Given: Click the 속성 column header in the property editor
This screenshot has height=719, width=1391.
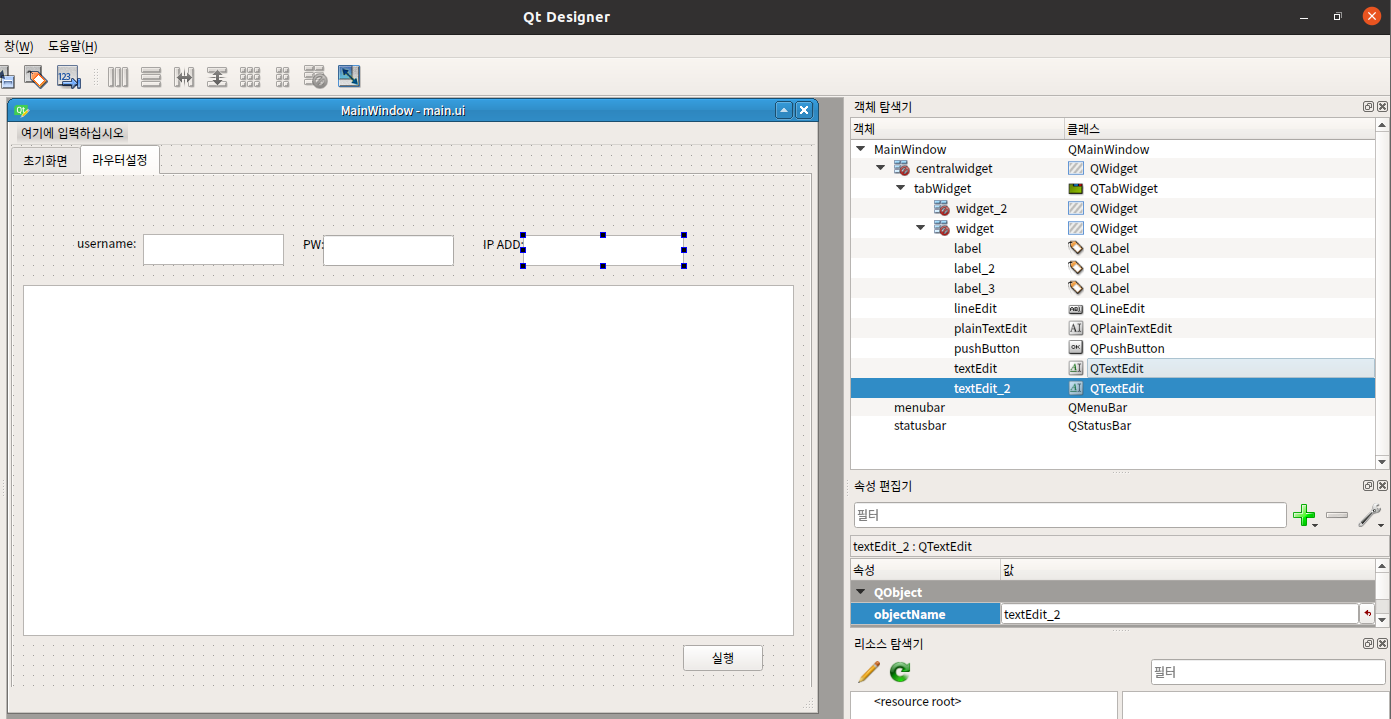Looking at the screenshot, I should (x=925, y=570).
